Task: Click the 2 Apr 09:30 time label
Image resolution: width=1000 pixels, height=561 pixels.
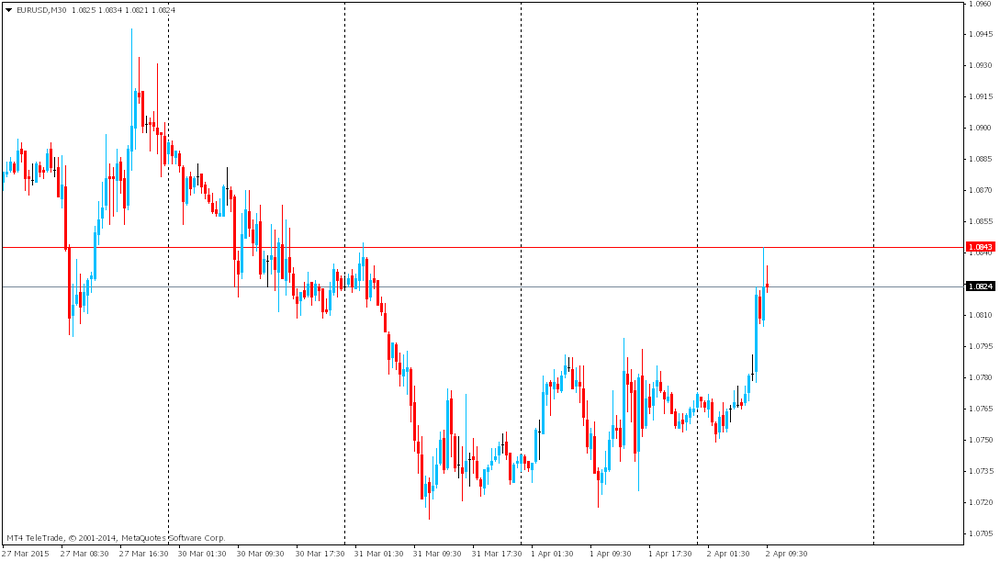Action: point(786,553)
